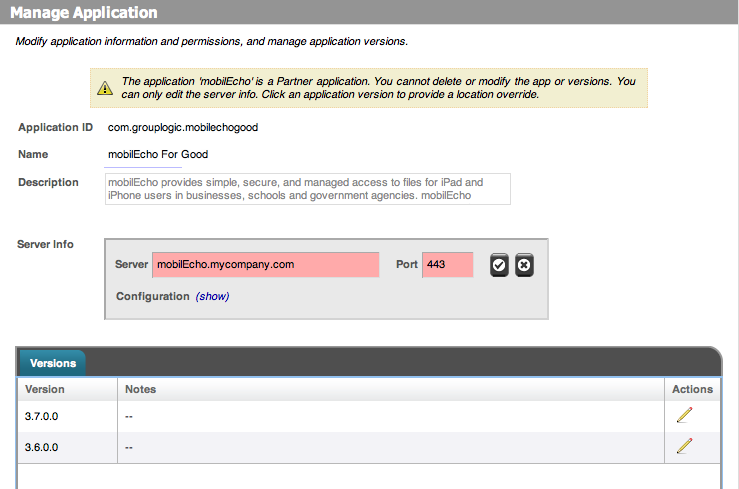Show the Configuration details
Screen dimensions: 739x489
(x=213, y=296)
